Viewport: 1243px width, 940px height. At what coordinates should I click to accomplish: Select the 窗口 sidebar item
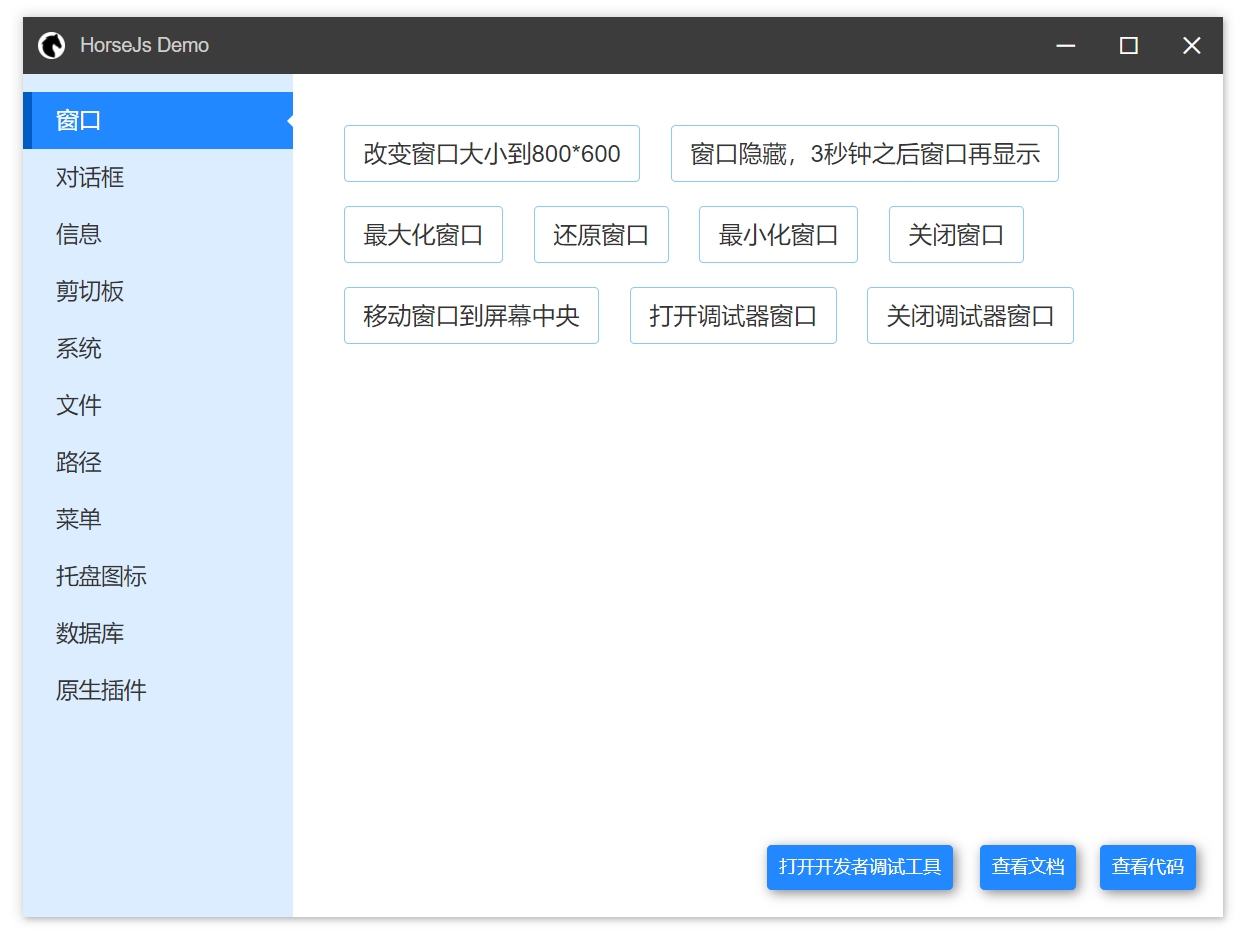click(x=158, y=121)
